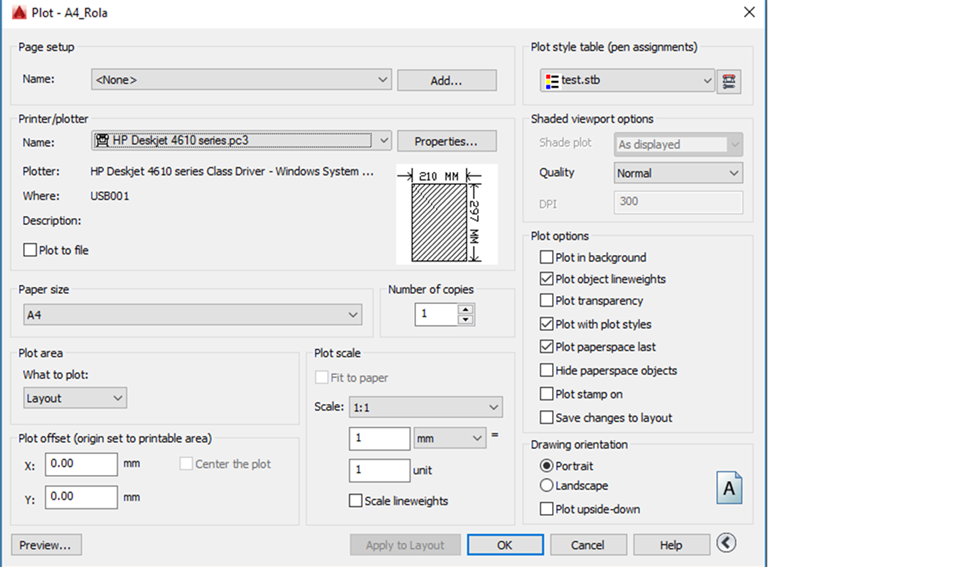Toggle Plot object lineweights option

click(x=547, y=279)
